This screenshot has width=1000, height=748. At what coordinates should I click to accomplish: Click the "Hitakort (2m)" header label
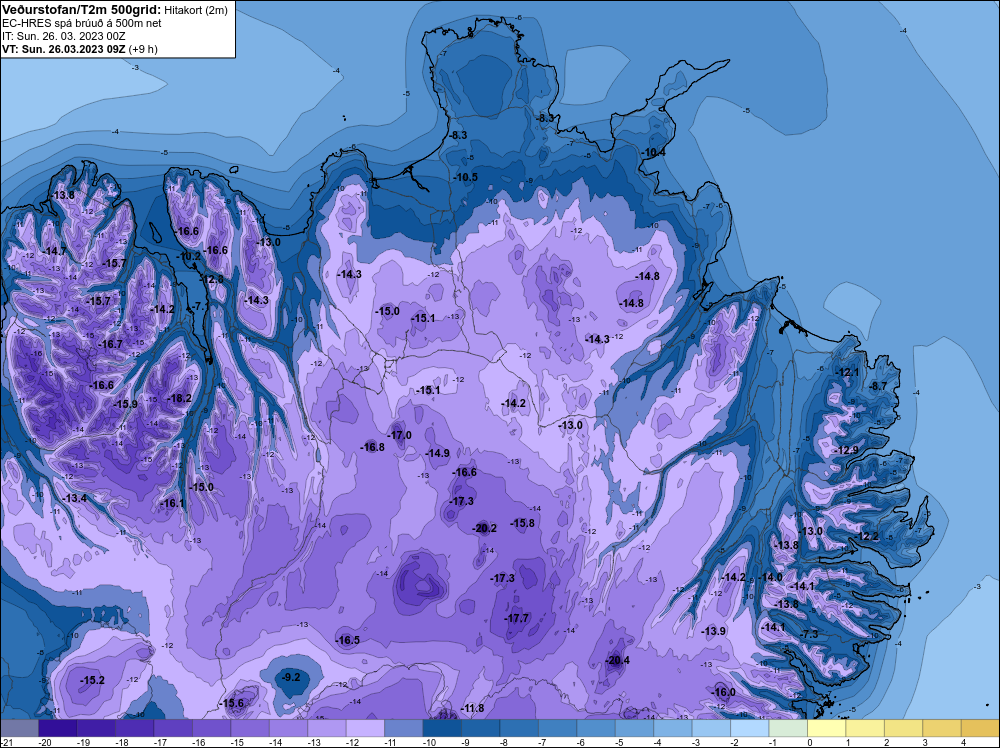pos(195,10)
